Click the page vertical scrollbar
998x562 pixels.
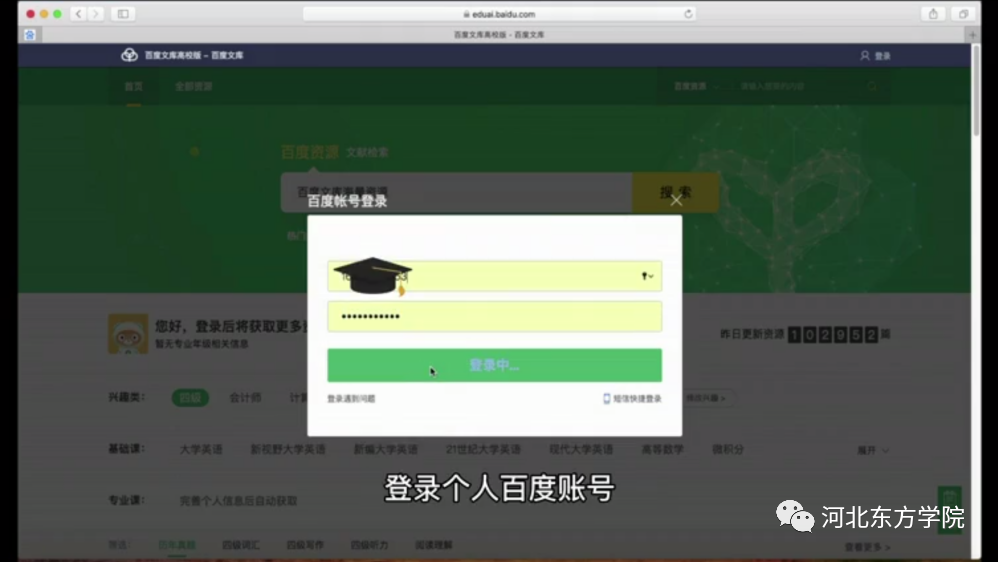coord(976,90)
